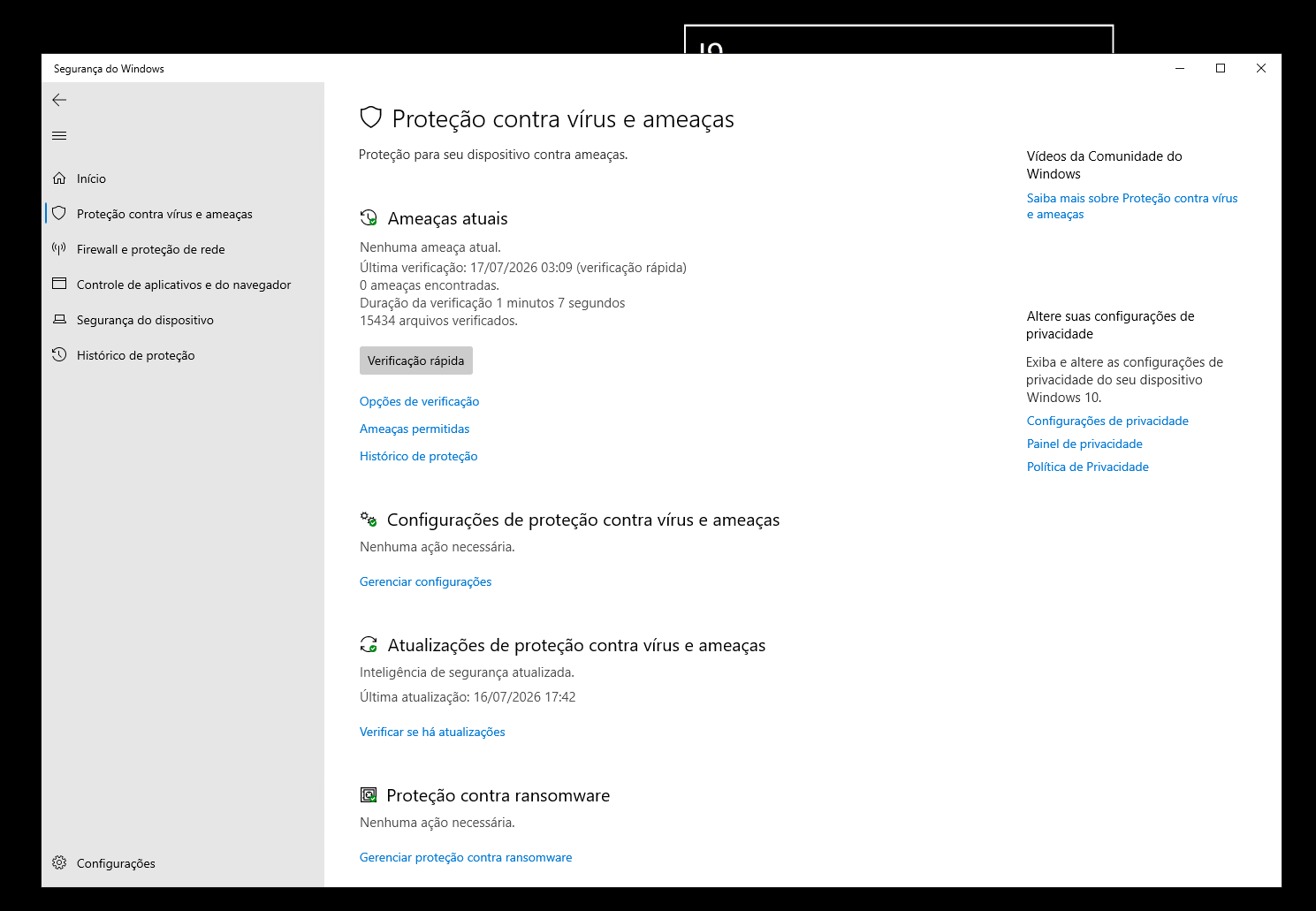Open Opções de verificação link

pos(419,401)
